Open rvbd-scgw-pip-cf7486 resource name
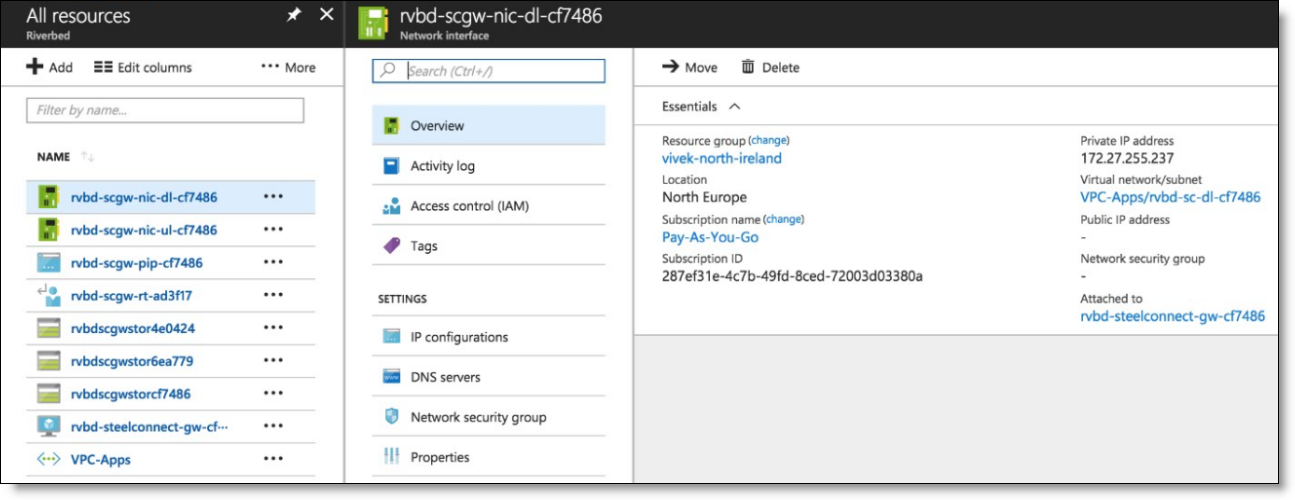 137,263
